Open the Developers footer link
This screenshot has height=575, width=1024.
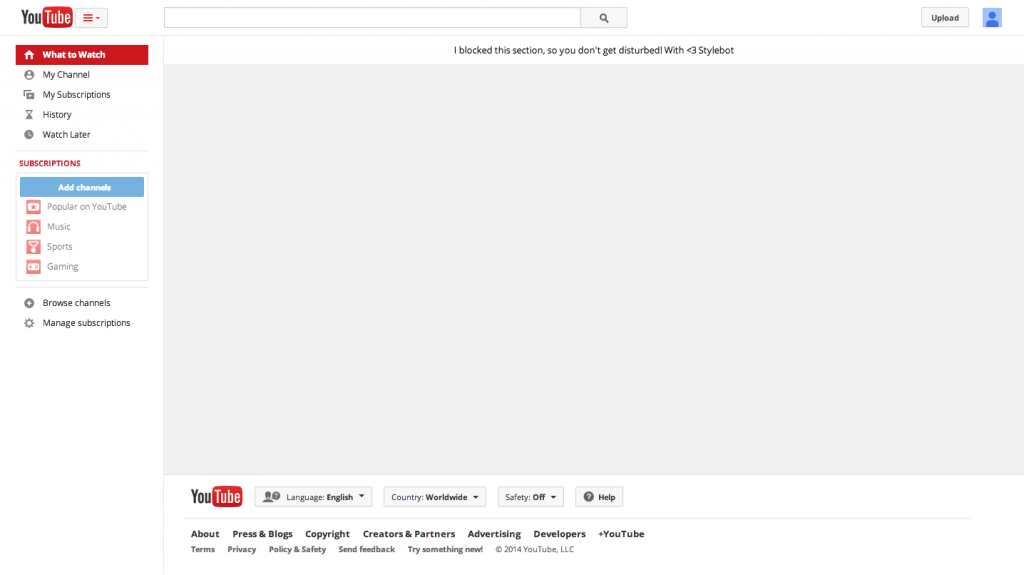pyautogui.click(x=560, y=534)
